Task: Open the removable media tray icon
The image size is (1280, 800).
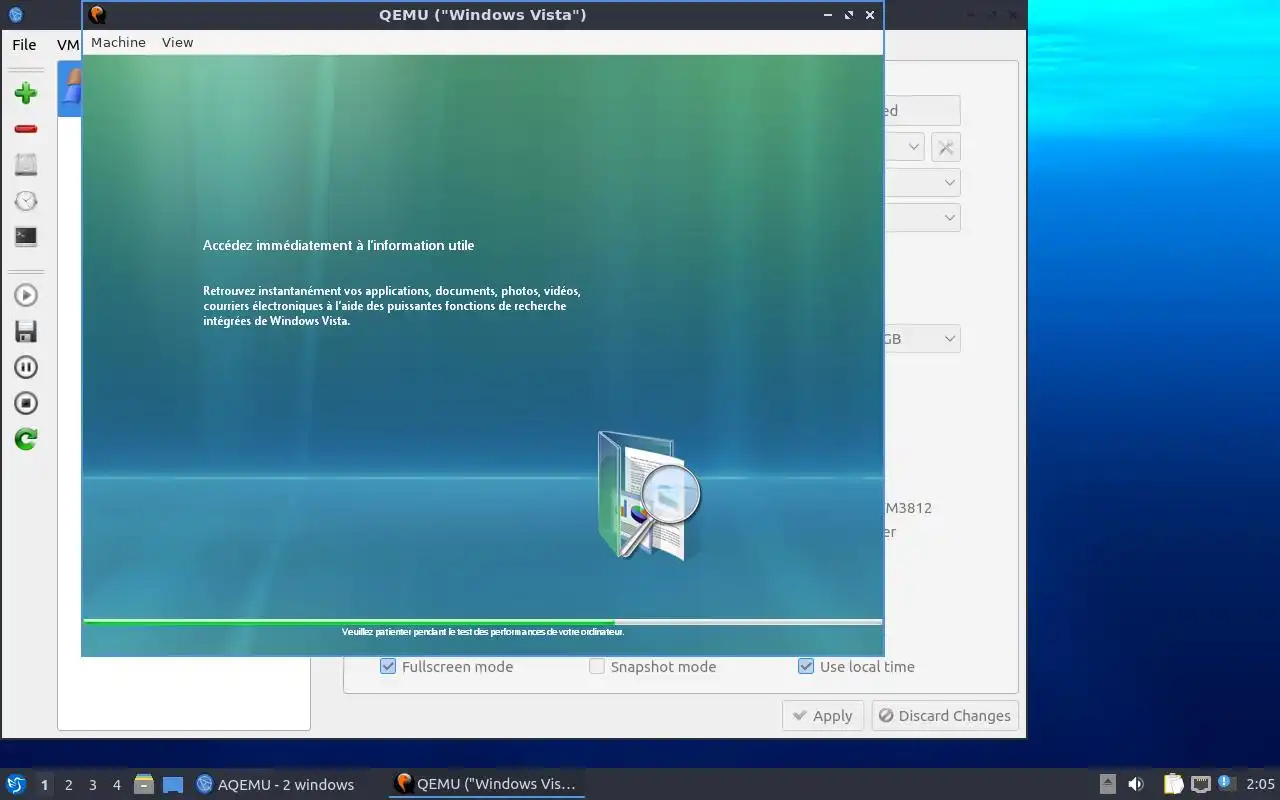Action: [1108, 784]
